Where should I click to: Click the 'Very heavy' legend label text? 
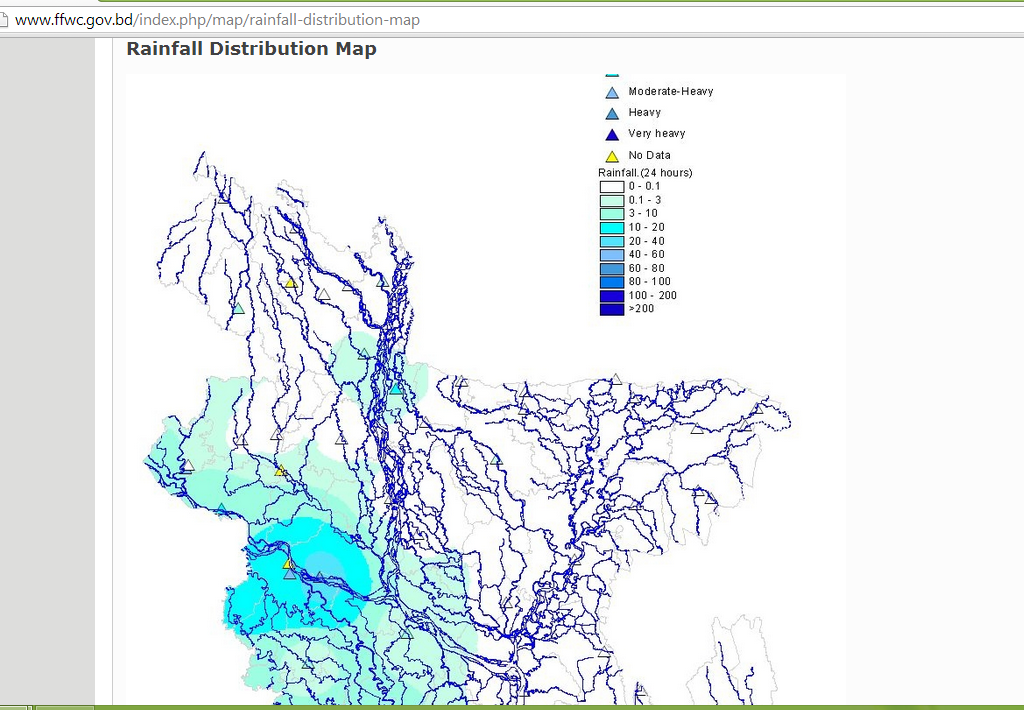(x=656, y=133)
